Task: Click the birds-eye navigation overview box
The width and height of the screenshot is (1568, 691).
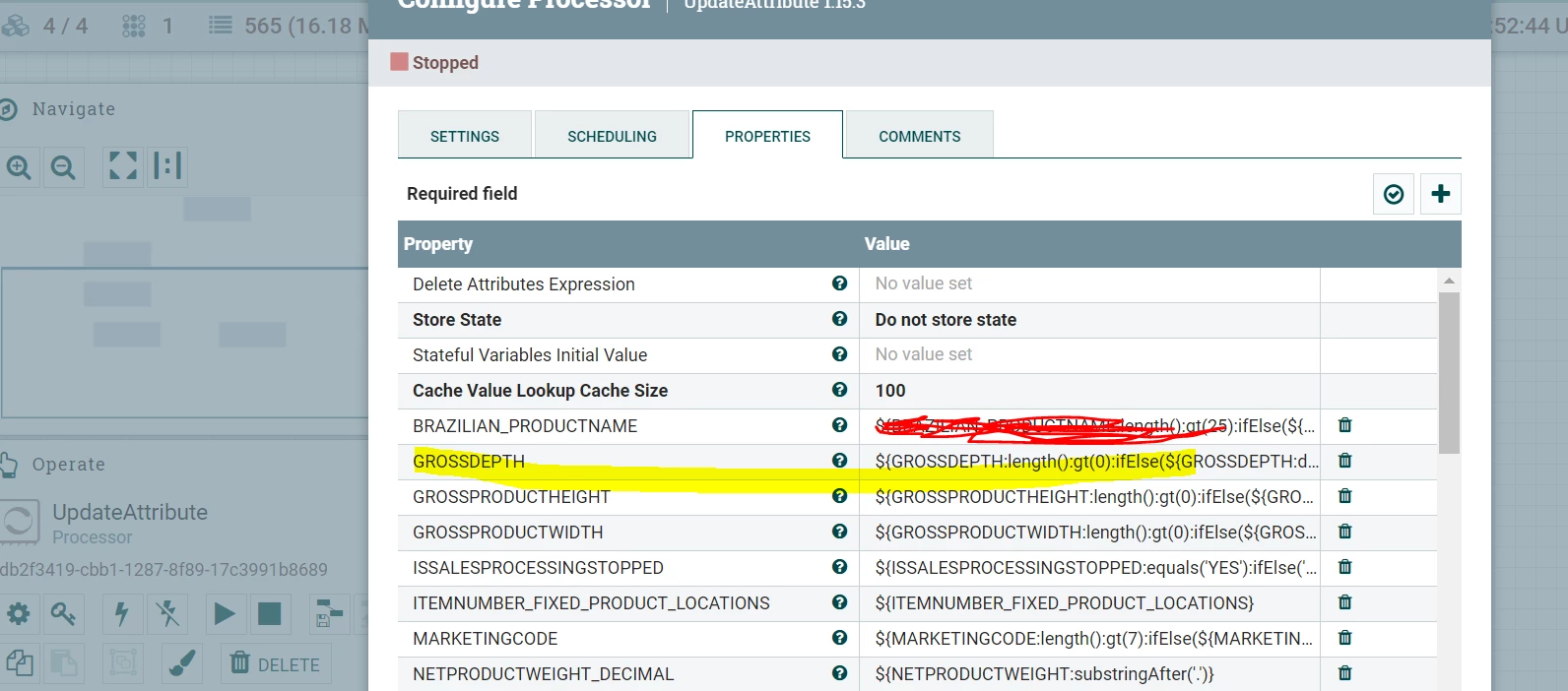Action: 184,343
